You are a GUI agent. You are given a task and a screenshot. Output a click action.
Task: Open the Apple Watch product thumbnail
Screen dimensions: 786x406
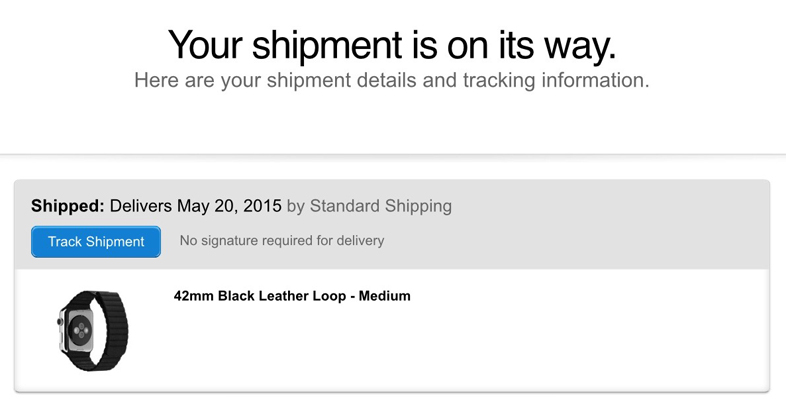(x=92, y=331)
